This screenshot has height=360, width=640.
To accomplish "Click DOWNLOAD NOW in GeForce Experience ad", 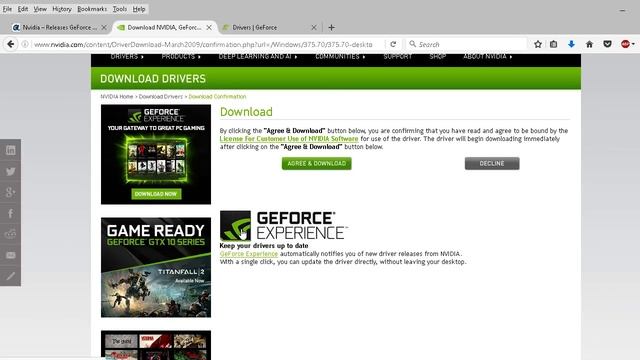I will pyautogui.click(x=156, y=194).
